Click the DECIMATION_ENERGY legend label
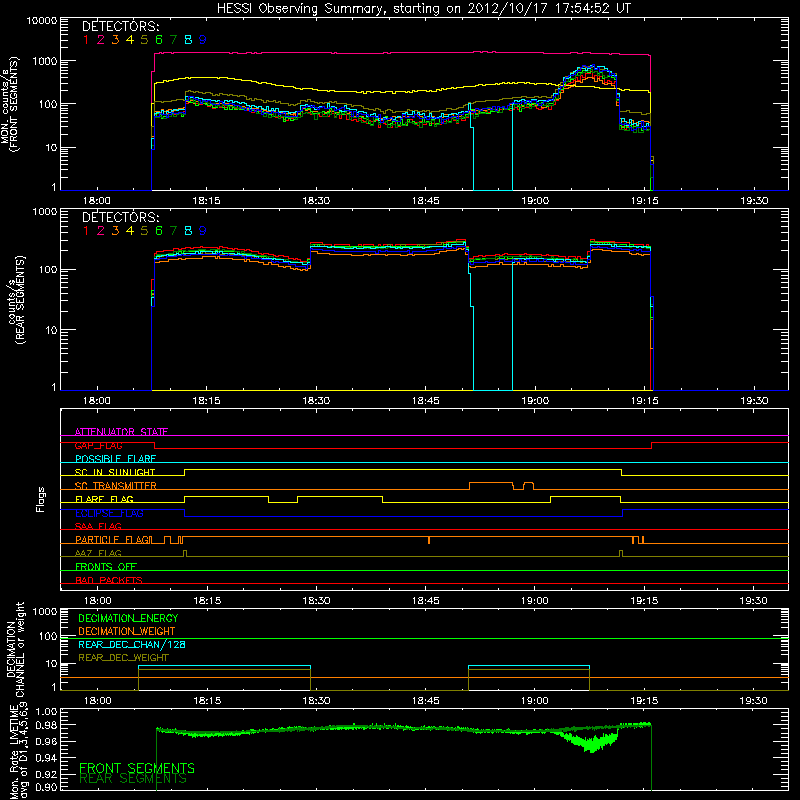800x800 pixels. point(128,618)
